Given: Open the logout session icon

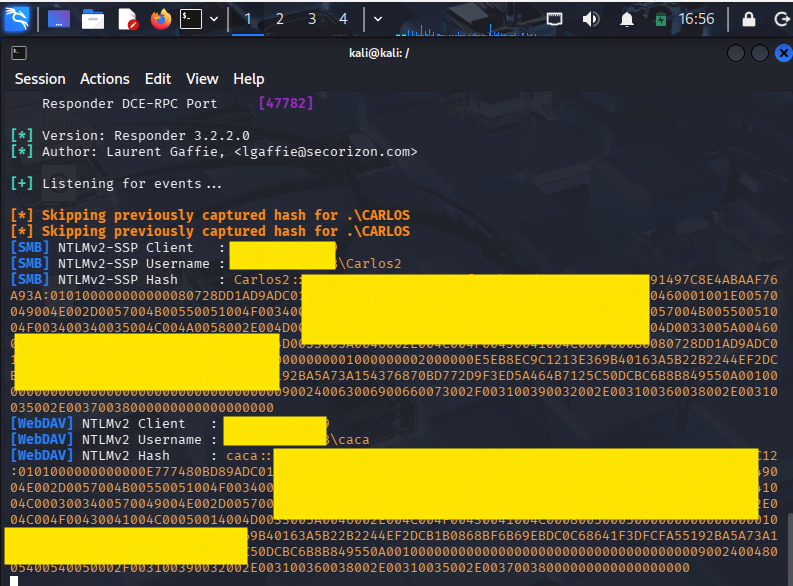Looking at the screenshot, I should 782,19.
